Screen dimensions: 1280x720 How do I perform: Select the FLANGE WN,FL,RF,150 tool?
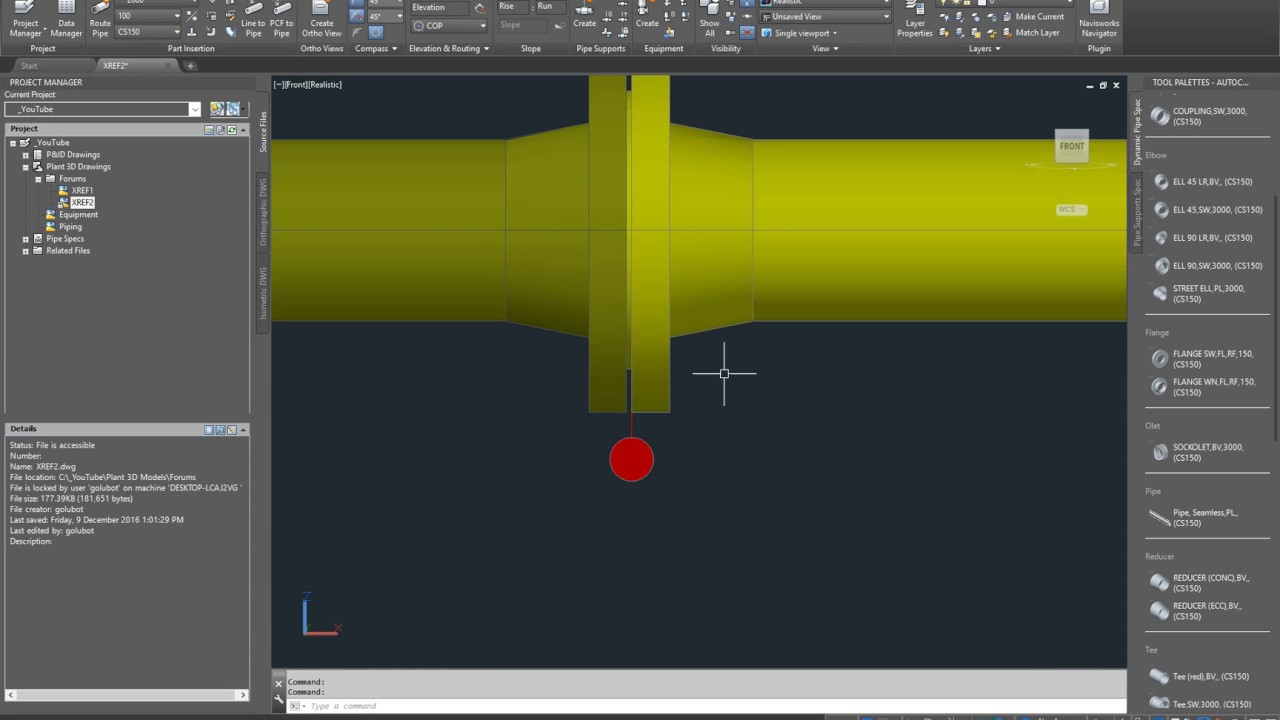1202,387
